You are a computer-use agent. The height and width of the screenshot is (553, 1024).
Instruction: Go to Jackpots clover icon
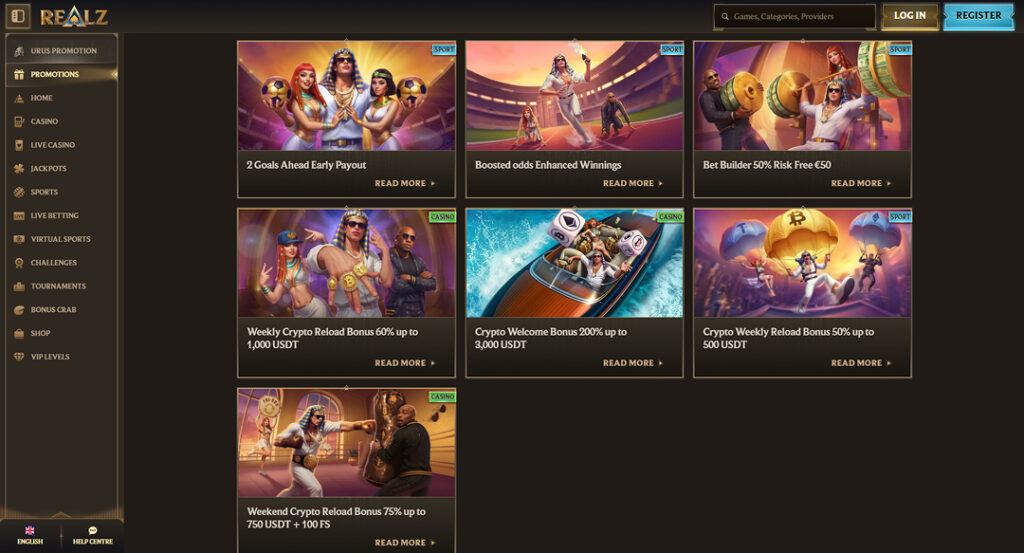tap(19, 168)
